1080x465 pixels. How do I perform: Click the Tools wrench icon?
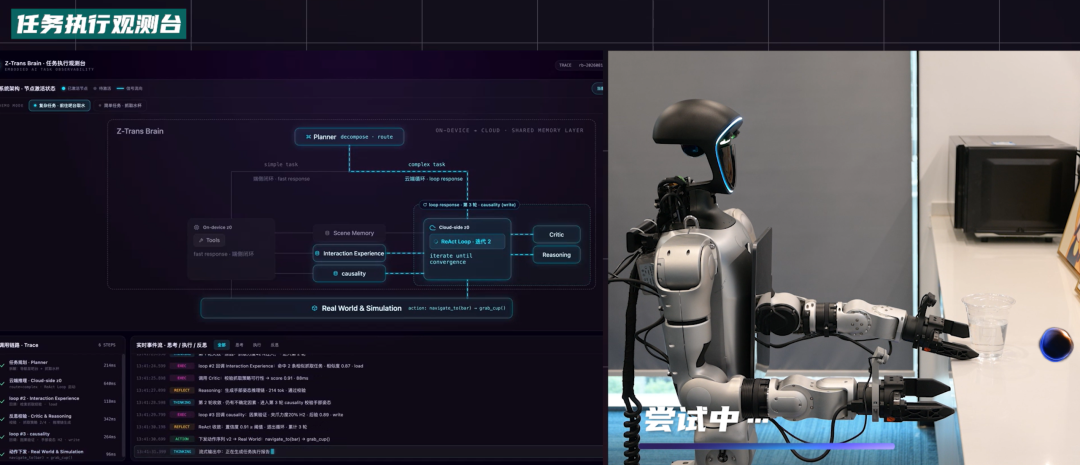point(201,240)
